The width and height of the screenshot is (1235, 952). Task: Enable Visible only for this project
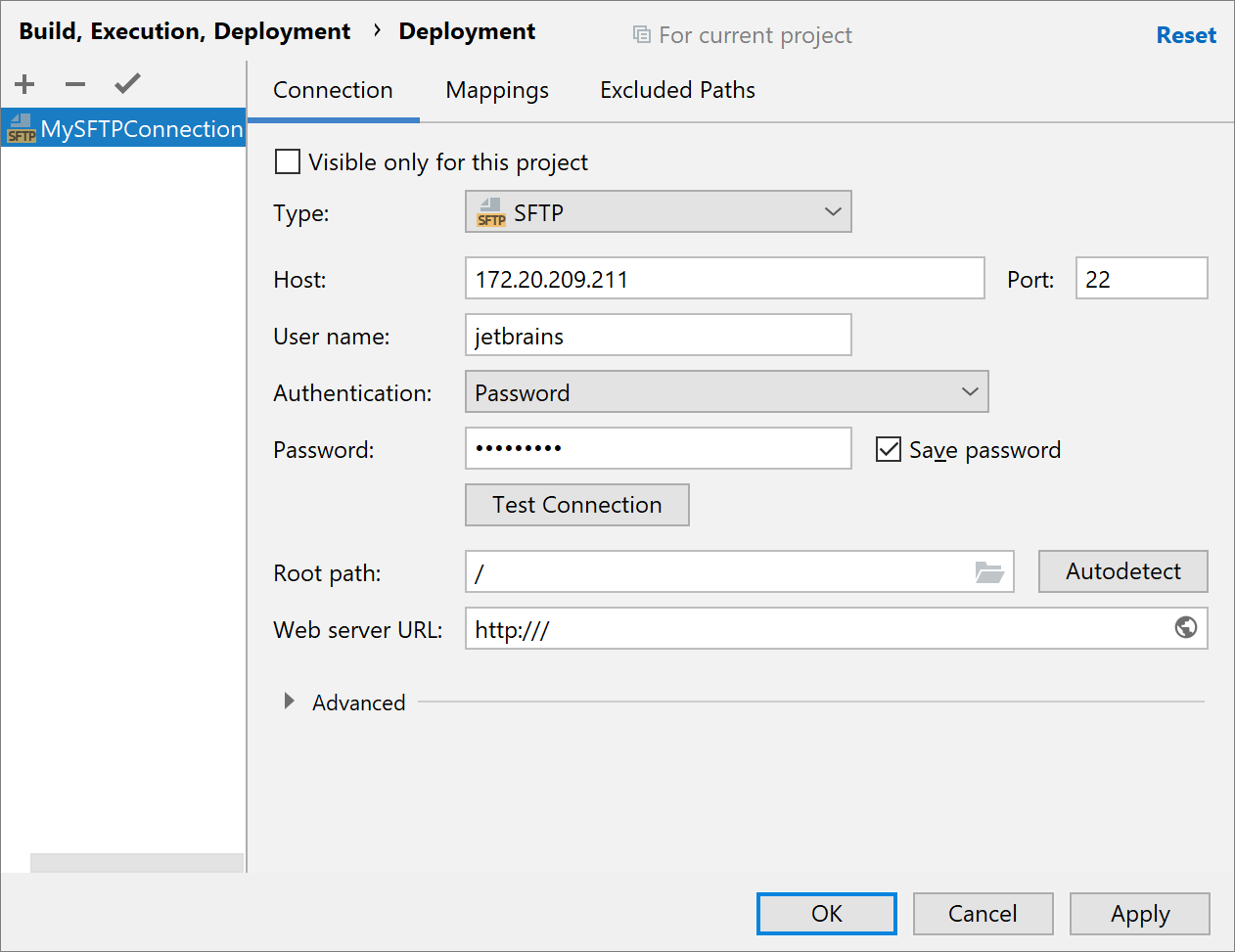(287, 161)
